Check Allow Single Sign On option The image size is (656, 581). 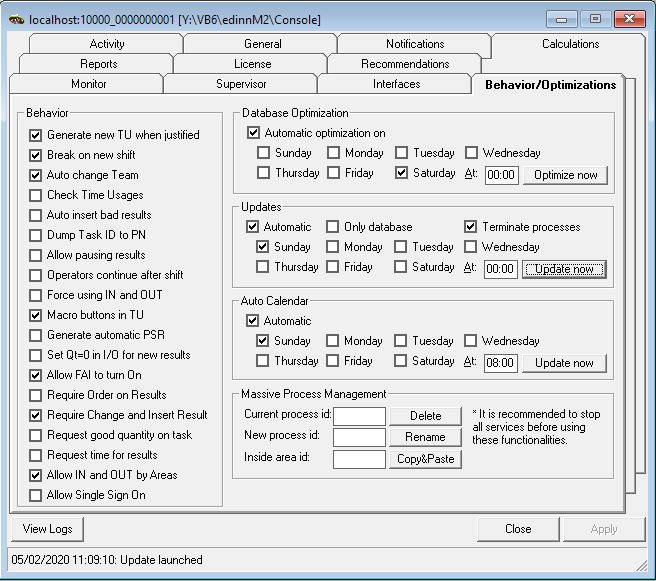[x=37, y=495]
